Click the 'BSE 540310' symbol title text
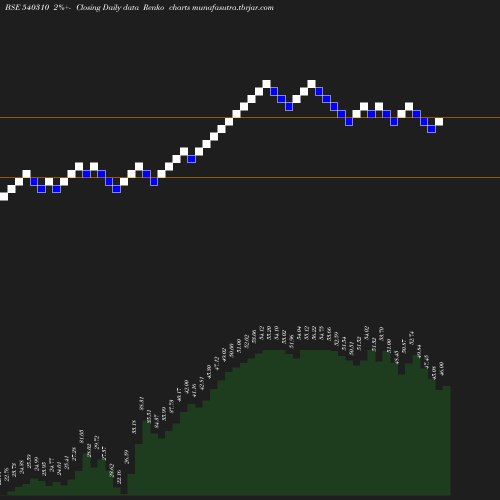500x500 pixels. tap(27, 7)
